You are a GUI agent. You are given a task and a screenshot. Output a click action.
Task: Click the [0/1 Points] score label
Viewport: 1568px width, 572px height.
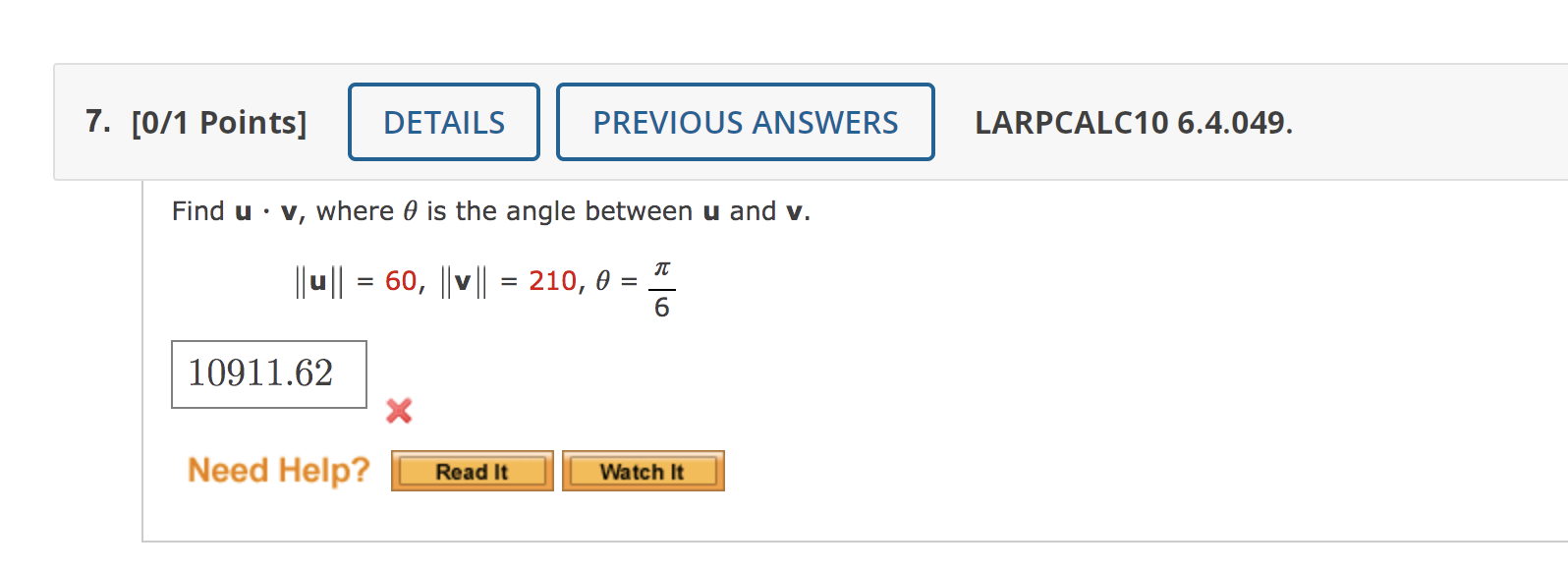tap(218, 122)
